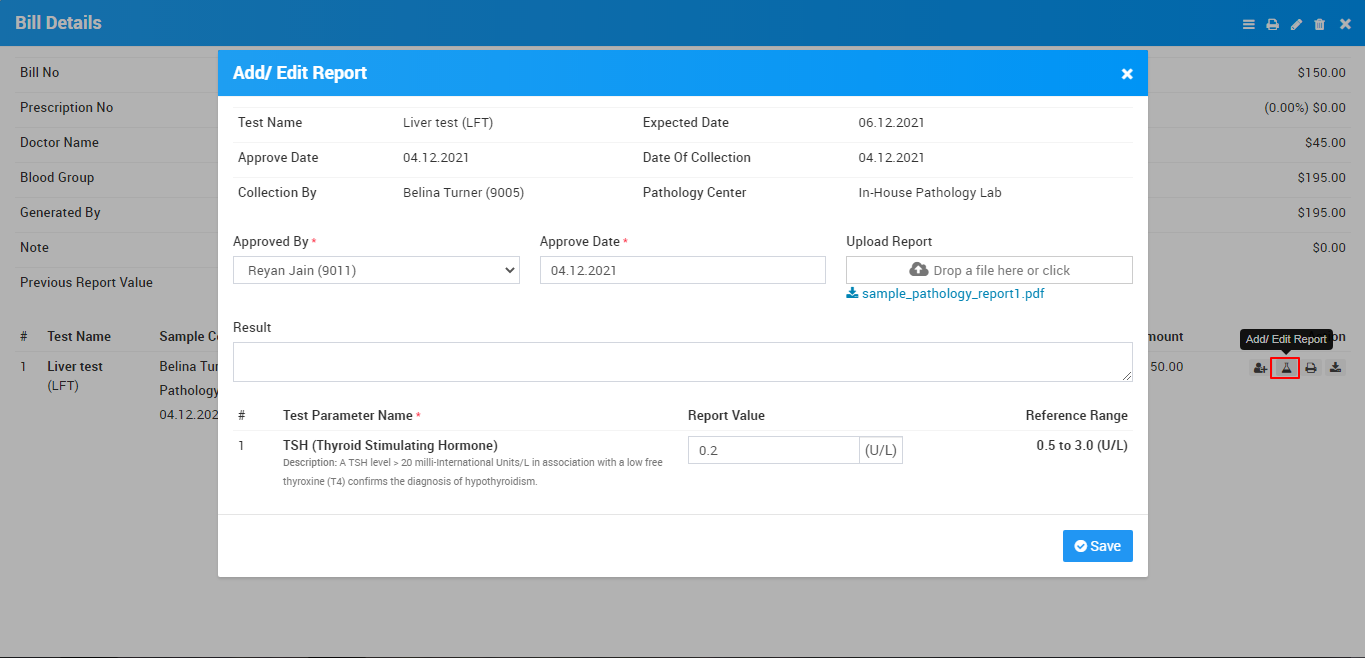The width and height of the screenshot is (1365, 658).
Task: Open sample_pathology_report1.pdf link
Action: click(952, 294)
